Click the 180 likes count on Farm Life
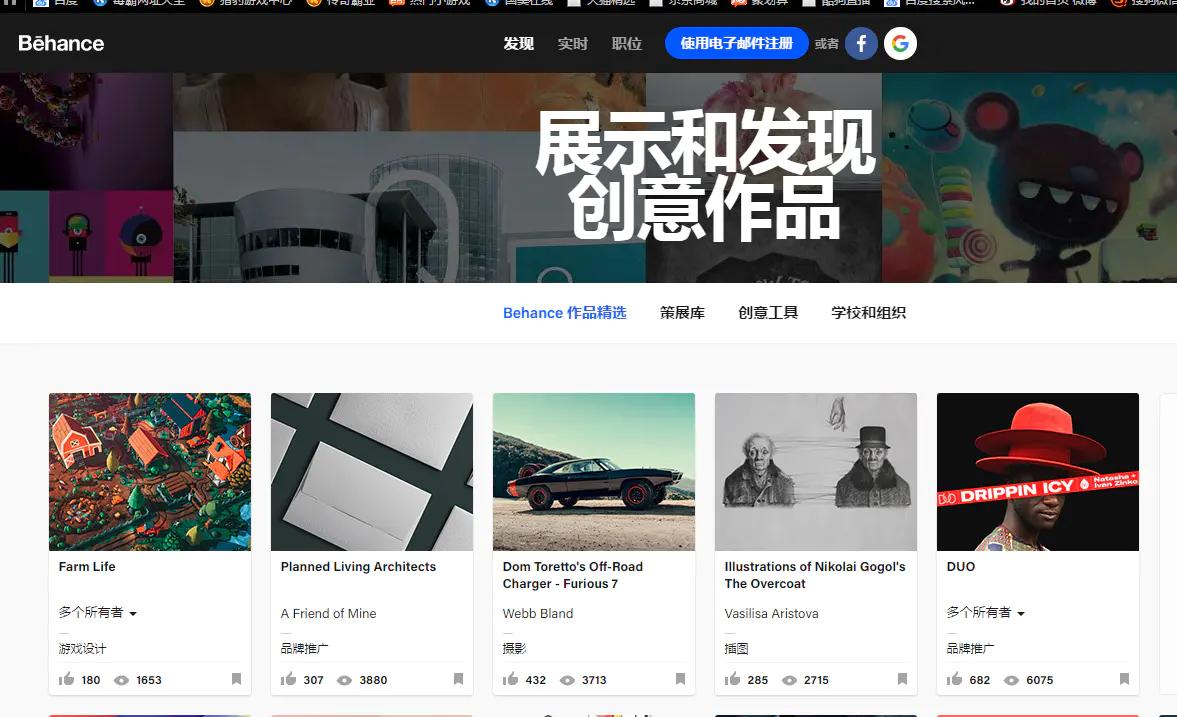Screen dimensions: 1177x717 [x=91, y=680]
